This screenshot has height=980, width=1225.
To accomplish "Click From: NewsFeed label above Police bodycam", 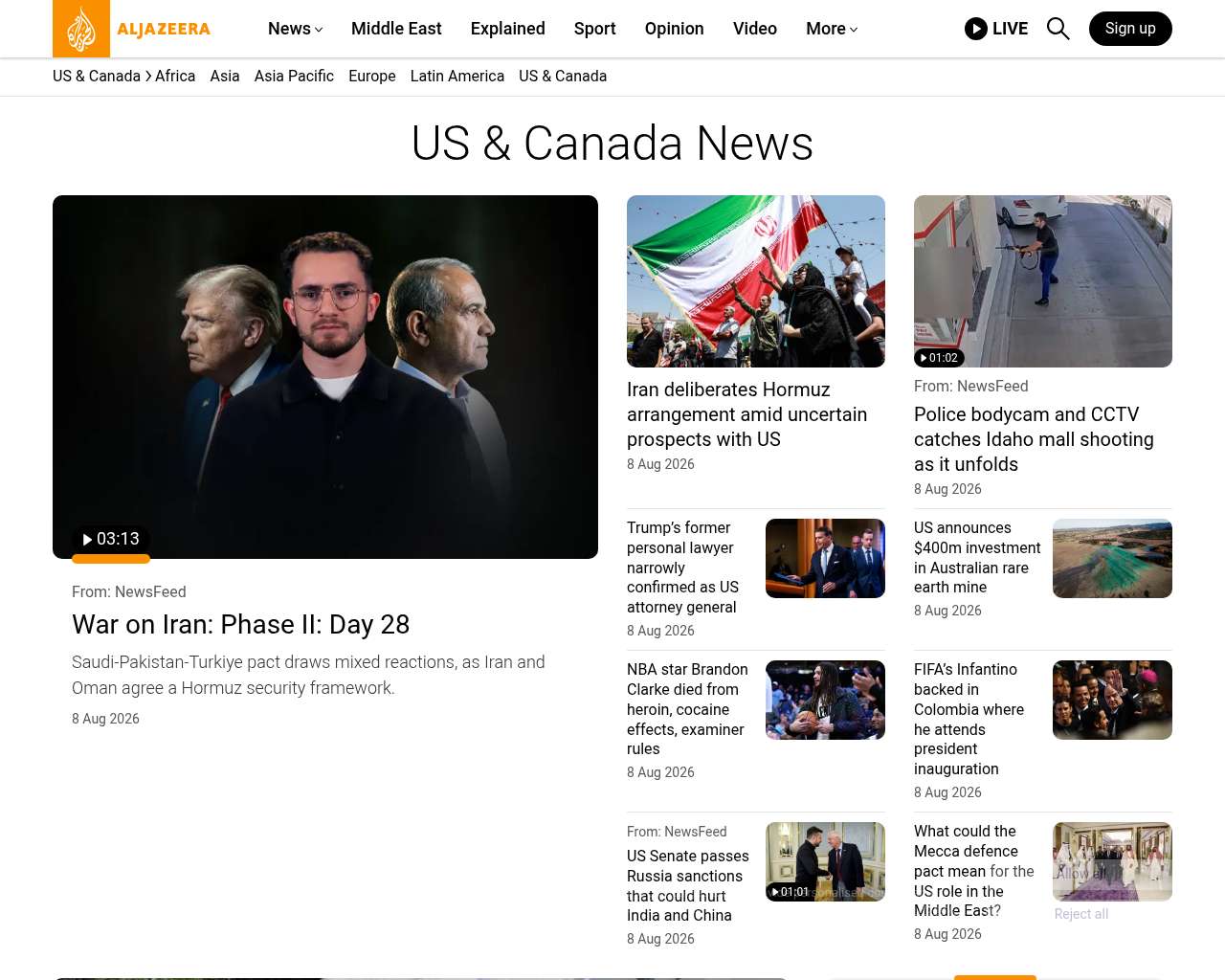I will tap(971, 386).
